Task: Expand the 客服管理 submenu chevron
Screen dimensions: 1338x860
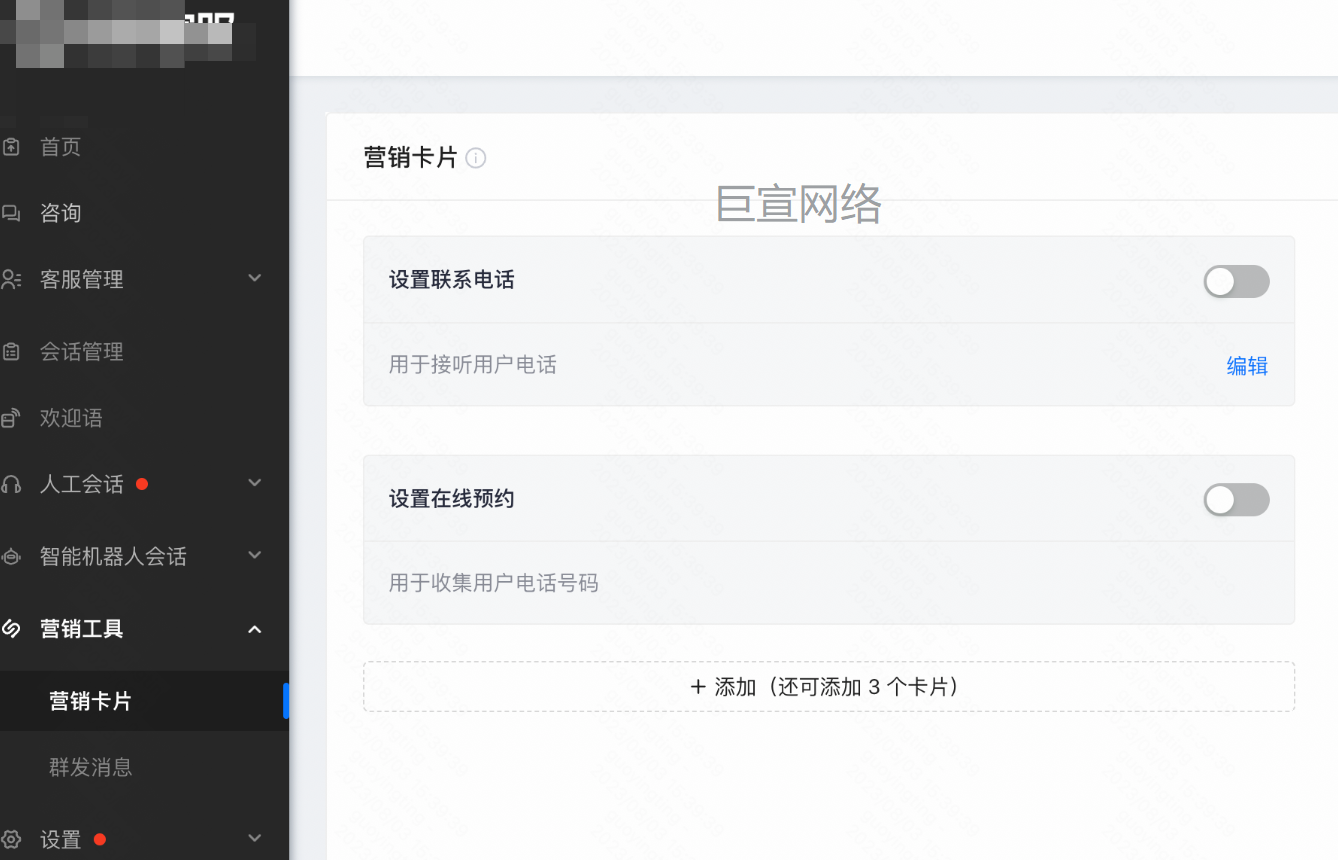Action: coord(255,278)
